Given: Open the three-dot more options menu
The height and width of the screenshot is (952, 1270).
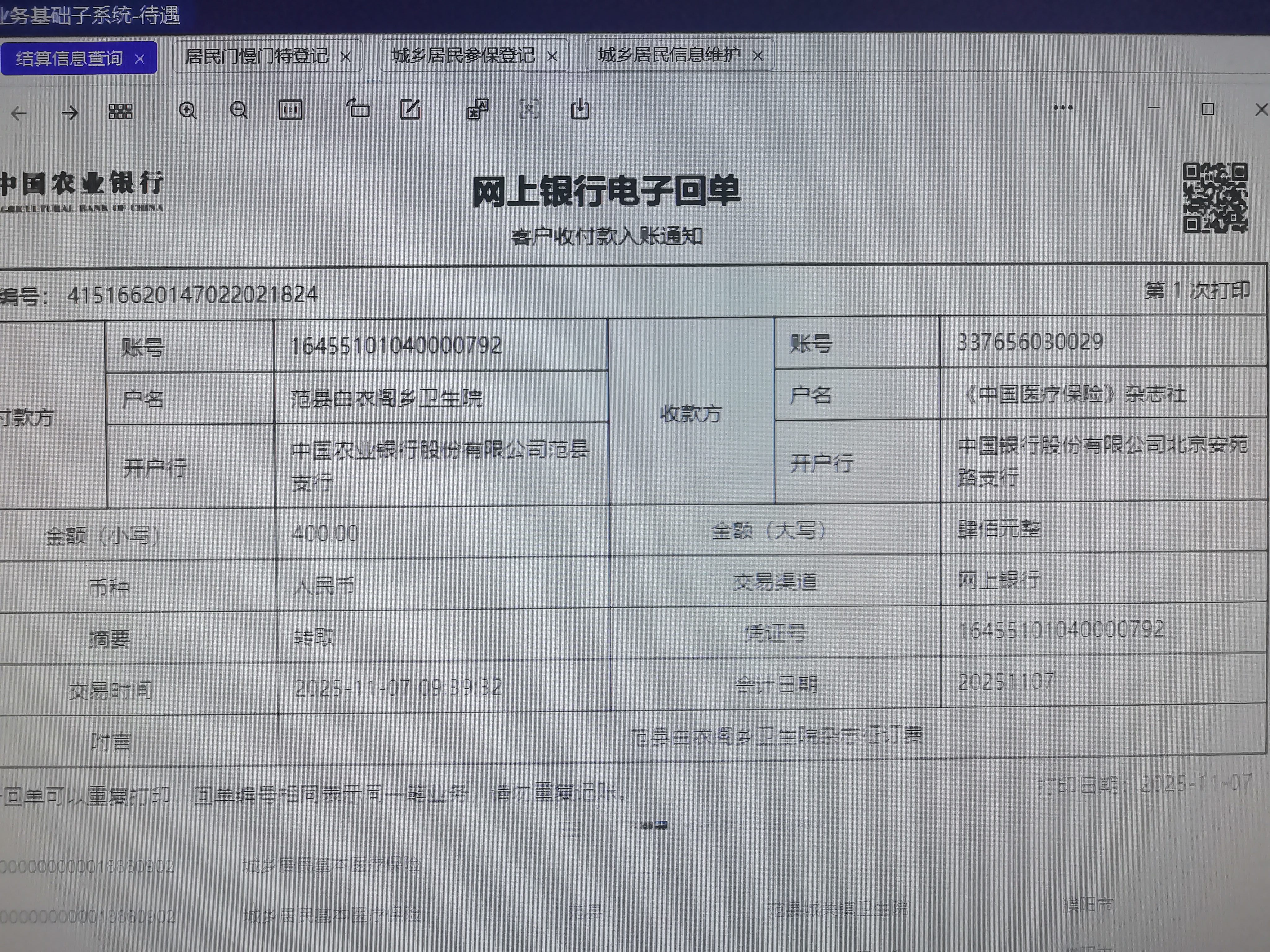Looking at the screenshot, I should coord(1063,108).
